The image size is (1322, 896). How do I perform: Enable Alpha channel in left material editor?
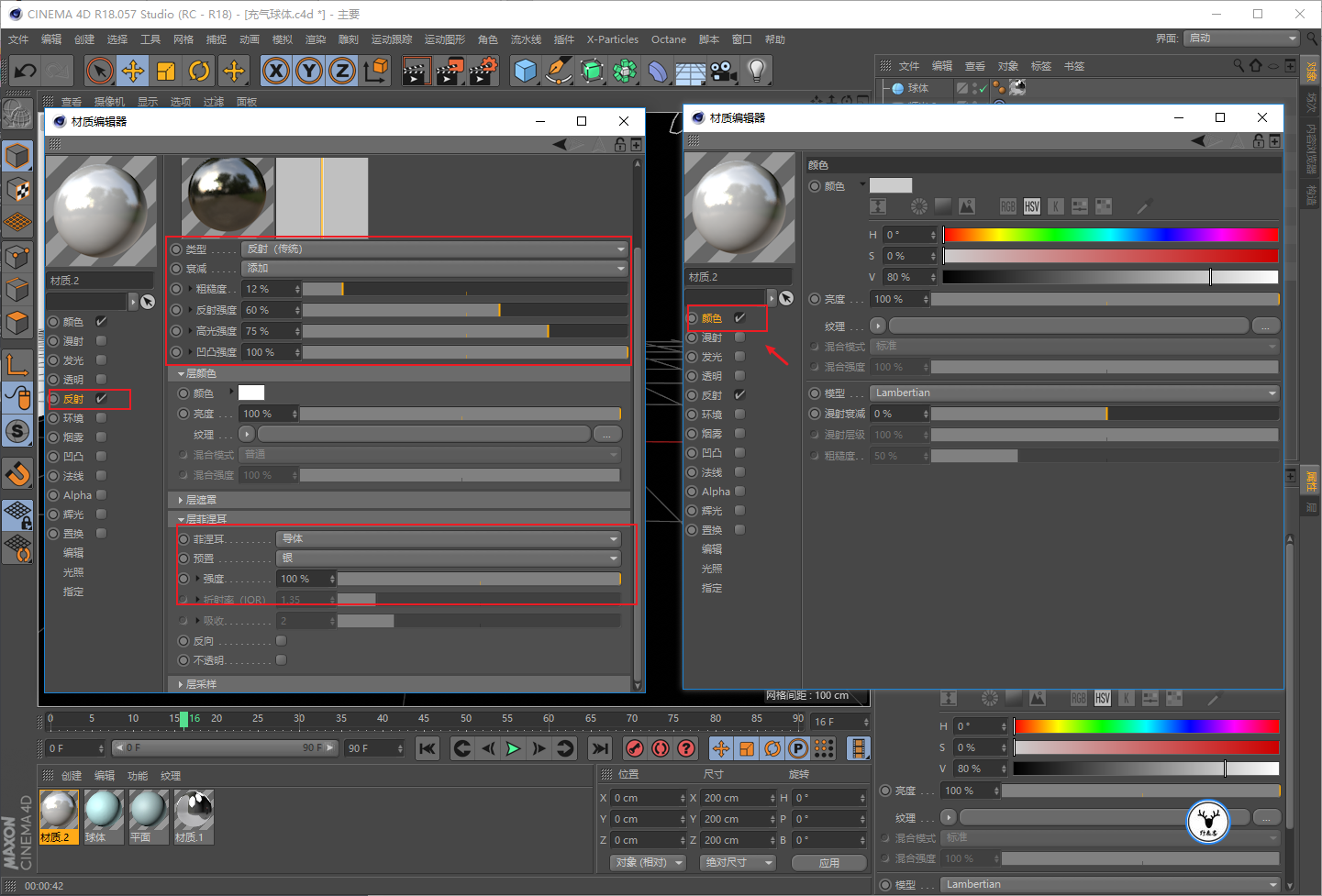click(101, 495)
